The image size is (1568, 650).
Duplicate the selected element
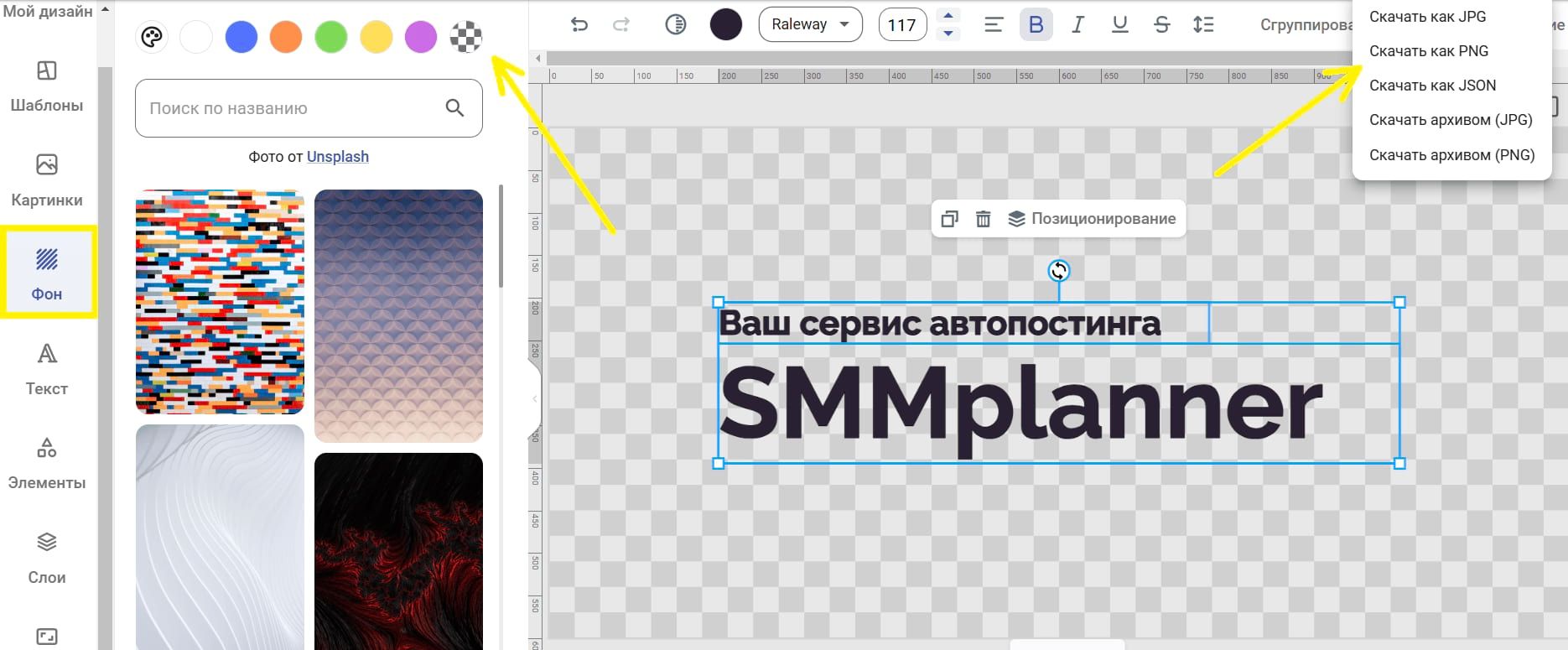tap(949, 219)
